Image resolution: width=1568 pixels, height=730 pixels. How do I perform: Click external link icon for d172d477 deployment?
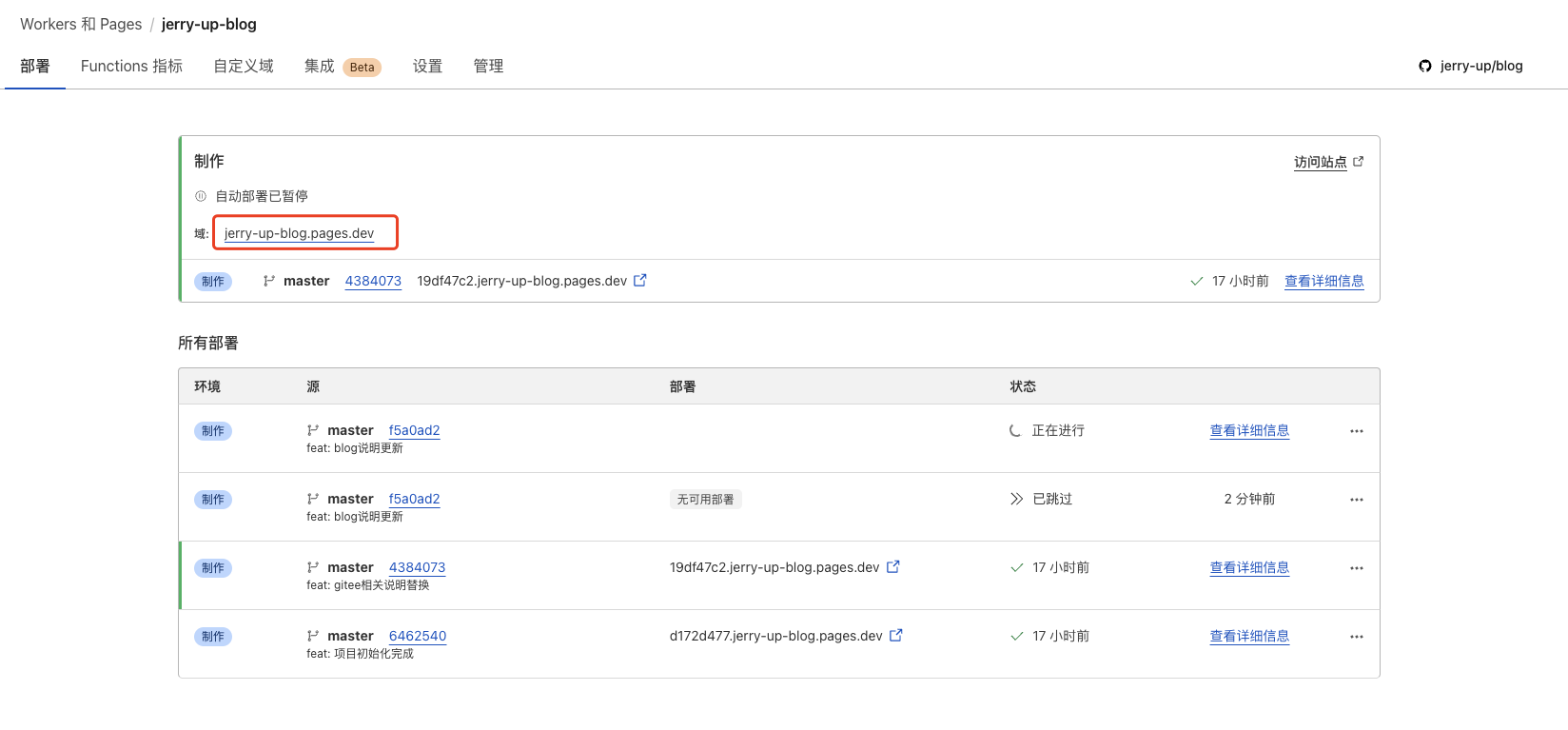(895, 635)
